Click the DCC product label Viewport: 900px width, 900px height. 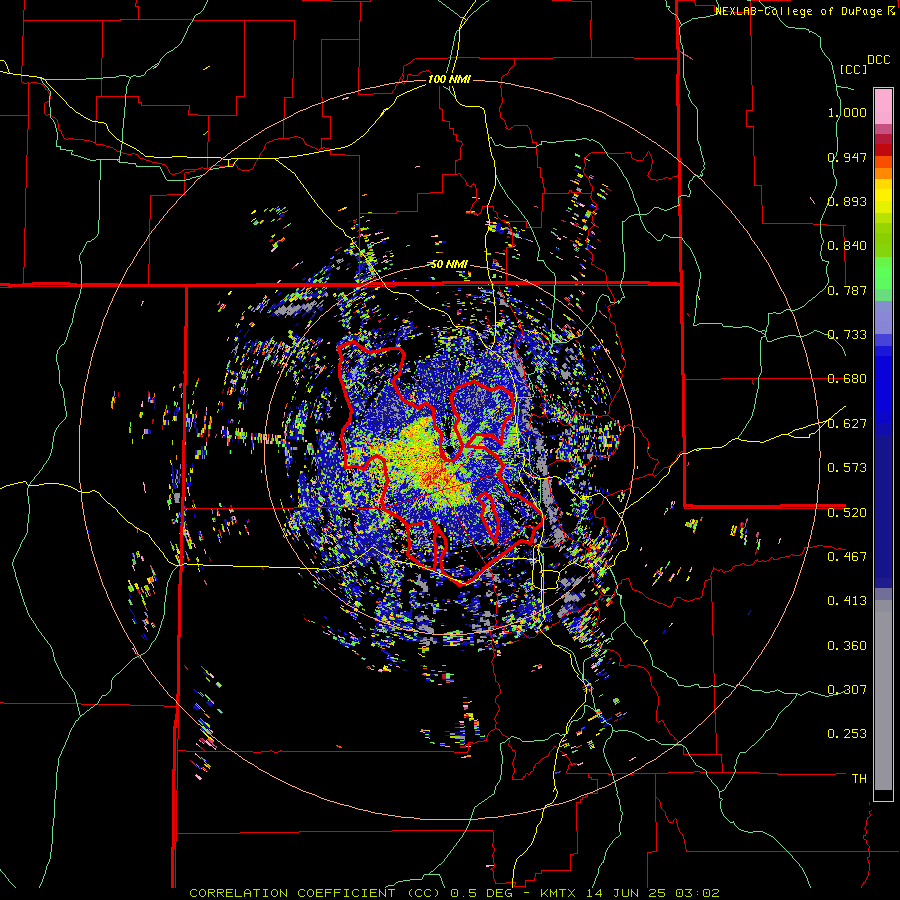tap(879, 60)
